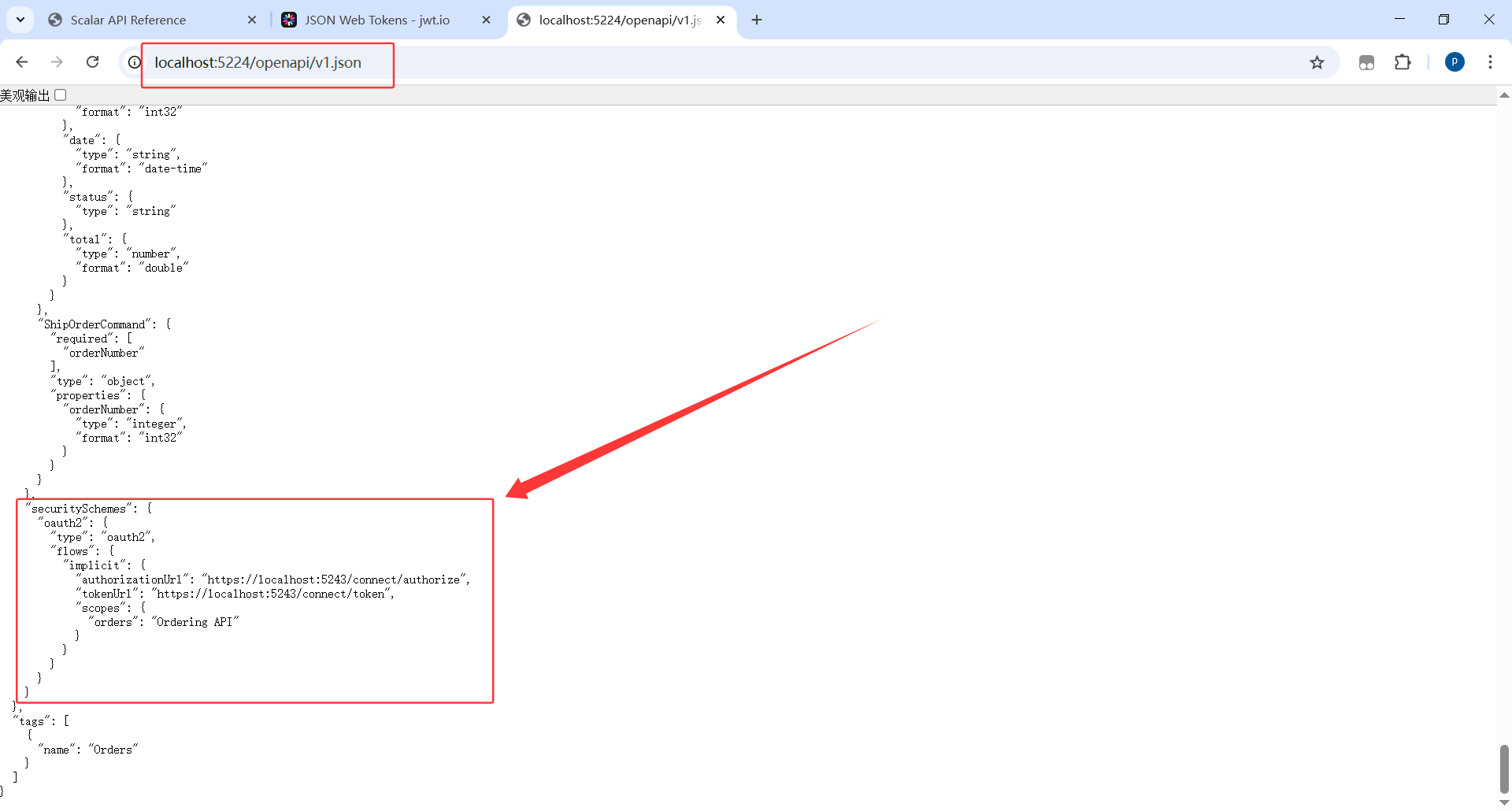The image size is (1512, 811).
Task: Click the scrollbar up arrow
Action: click(x=1504, y=95)
